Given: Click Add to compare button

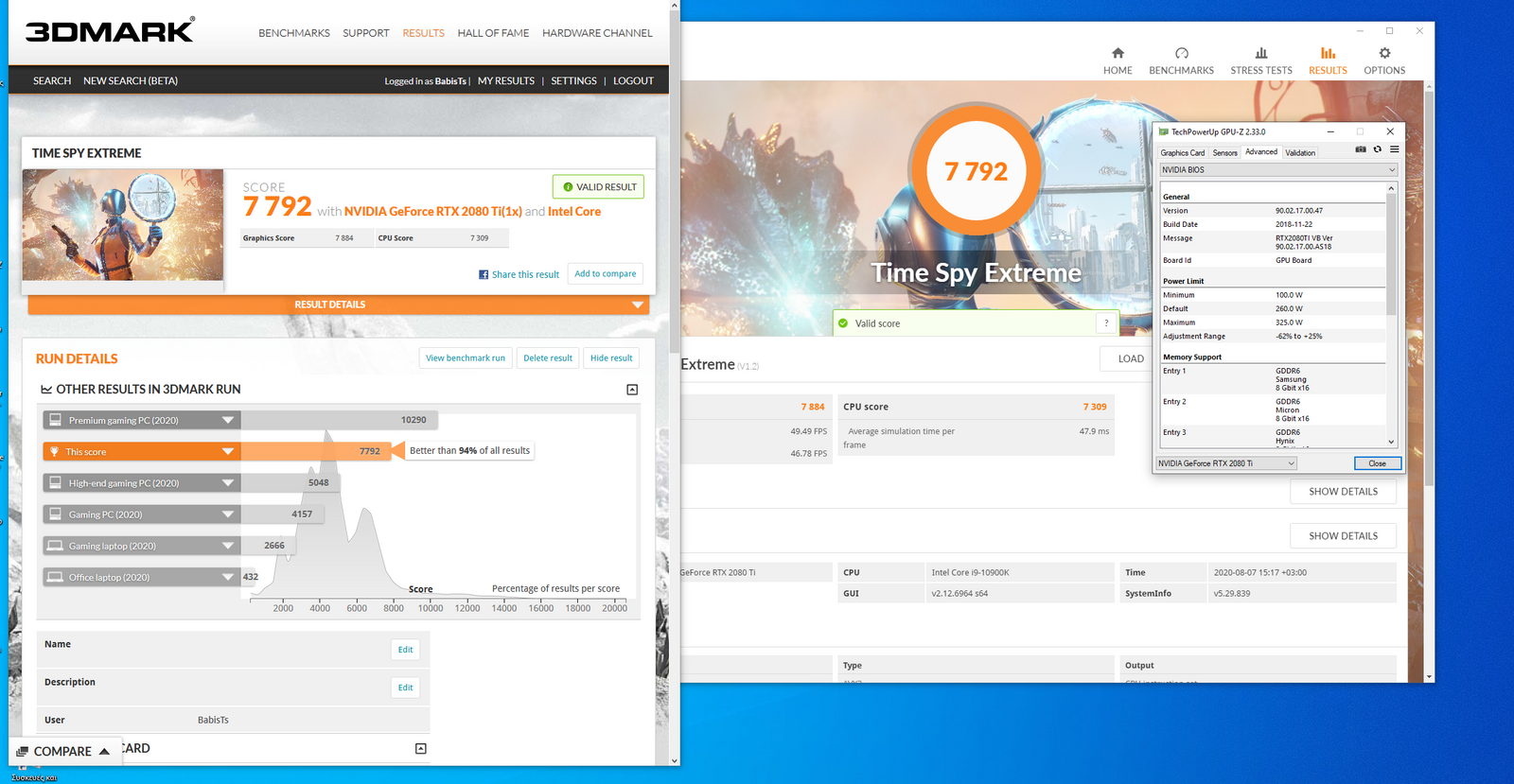Looking at the screenshot, I should [606, 274].
